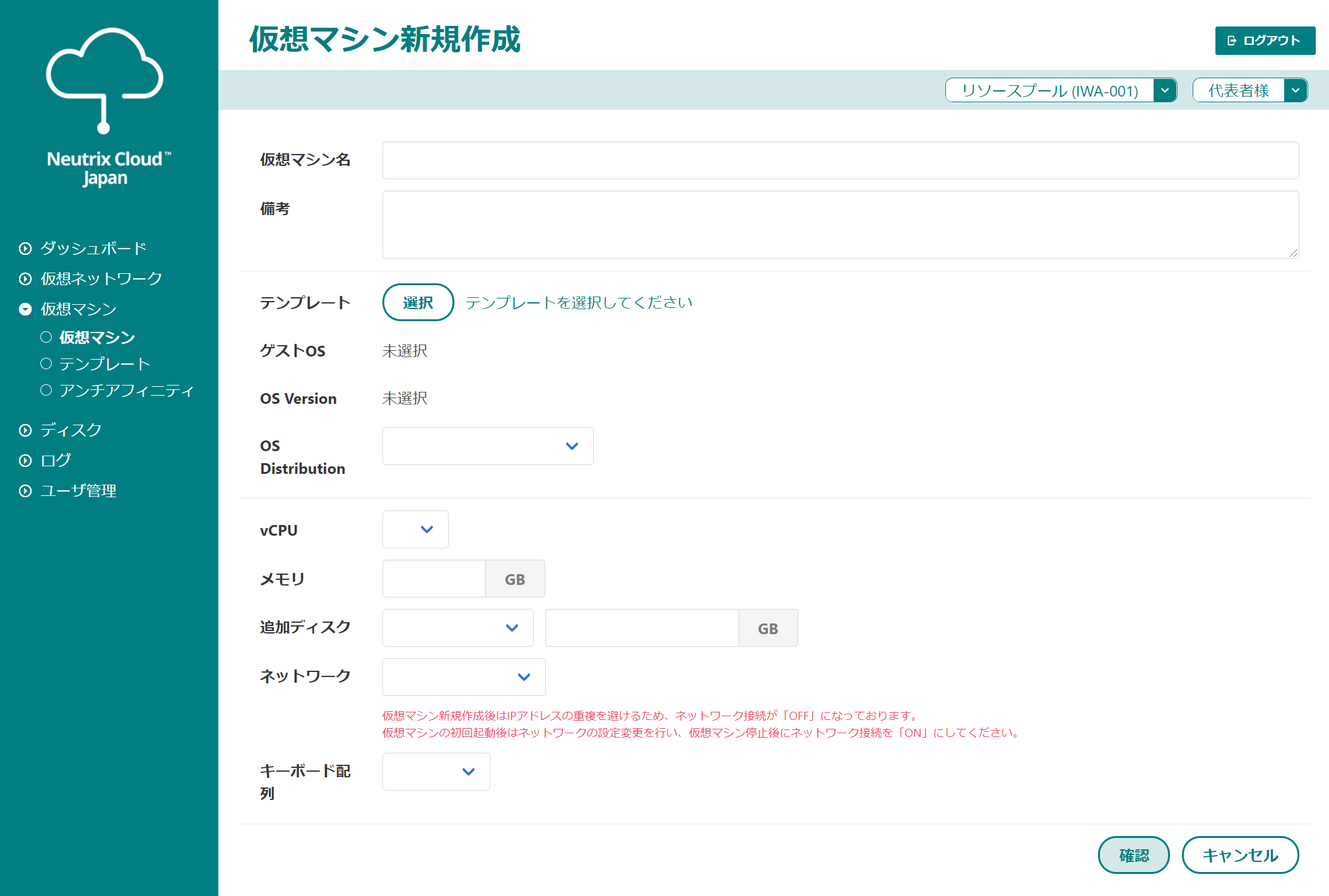The height and width of the screenshot is (896, 1329).
Task: Open 仮想ネットワーク from sidebar
Action: pyautogui.click(x=101, y=279)
